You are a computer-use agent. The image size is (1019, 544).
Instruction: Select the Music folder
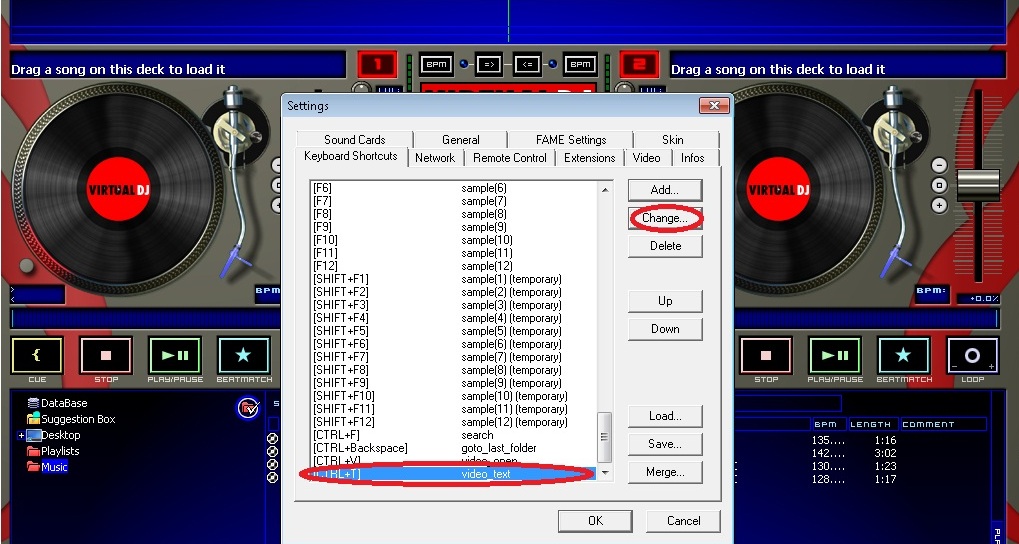(47, 467)
